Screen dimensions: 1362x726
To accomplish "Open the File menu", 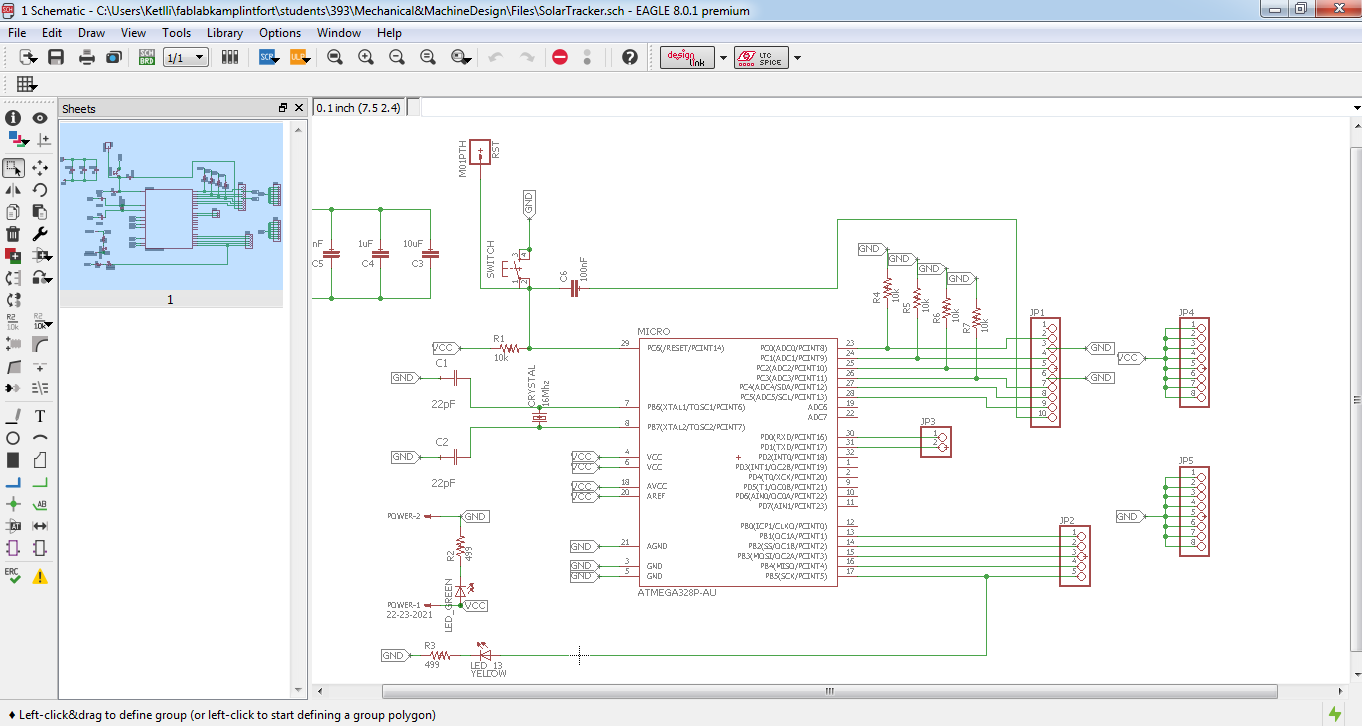I will tap(17, 33).
